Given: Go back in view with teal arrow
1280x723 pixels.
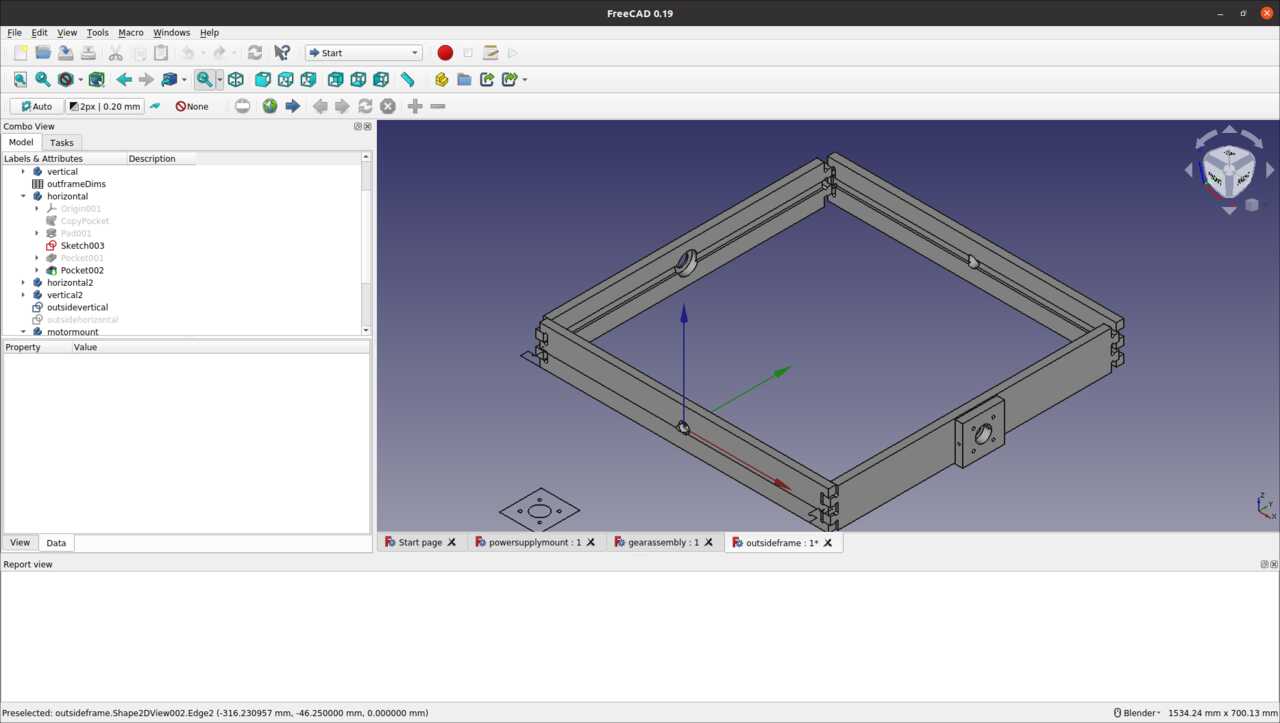Looking at the screenshot, I should click(124, 79).
